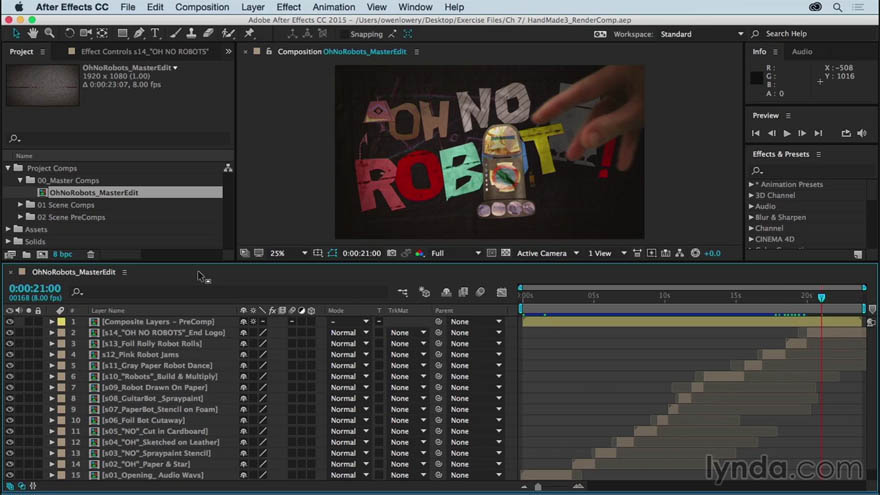Viewport: 880px width, 495px height.
Task: Click the yellow label swatch of layer 1
Action: point(61,322)
